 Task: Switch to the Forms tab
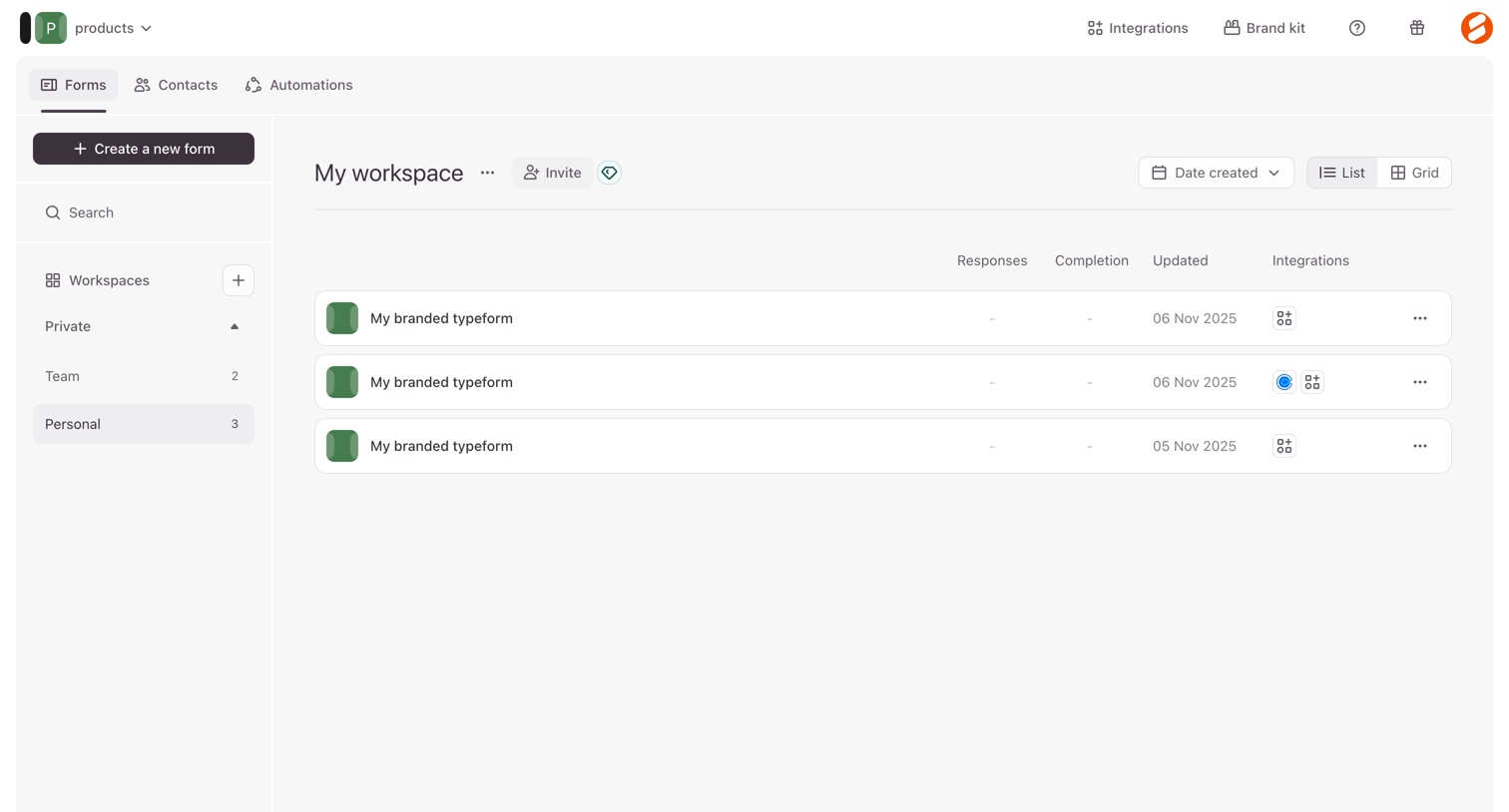pos(73,85)
